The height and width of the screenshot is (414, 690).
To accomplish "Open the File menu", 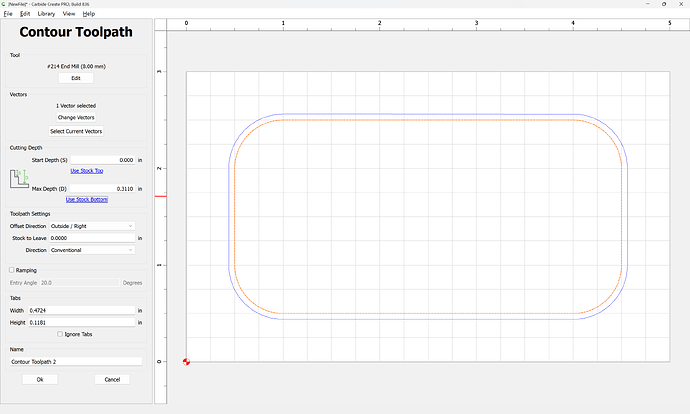I will (x=9, y=14).
